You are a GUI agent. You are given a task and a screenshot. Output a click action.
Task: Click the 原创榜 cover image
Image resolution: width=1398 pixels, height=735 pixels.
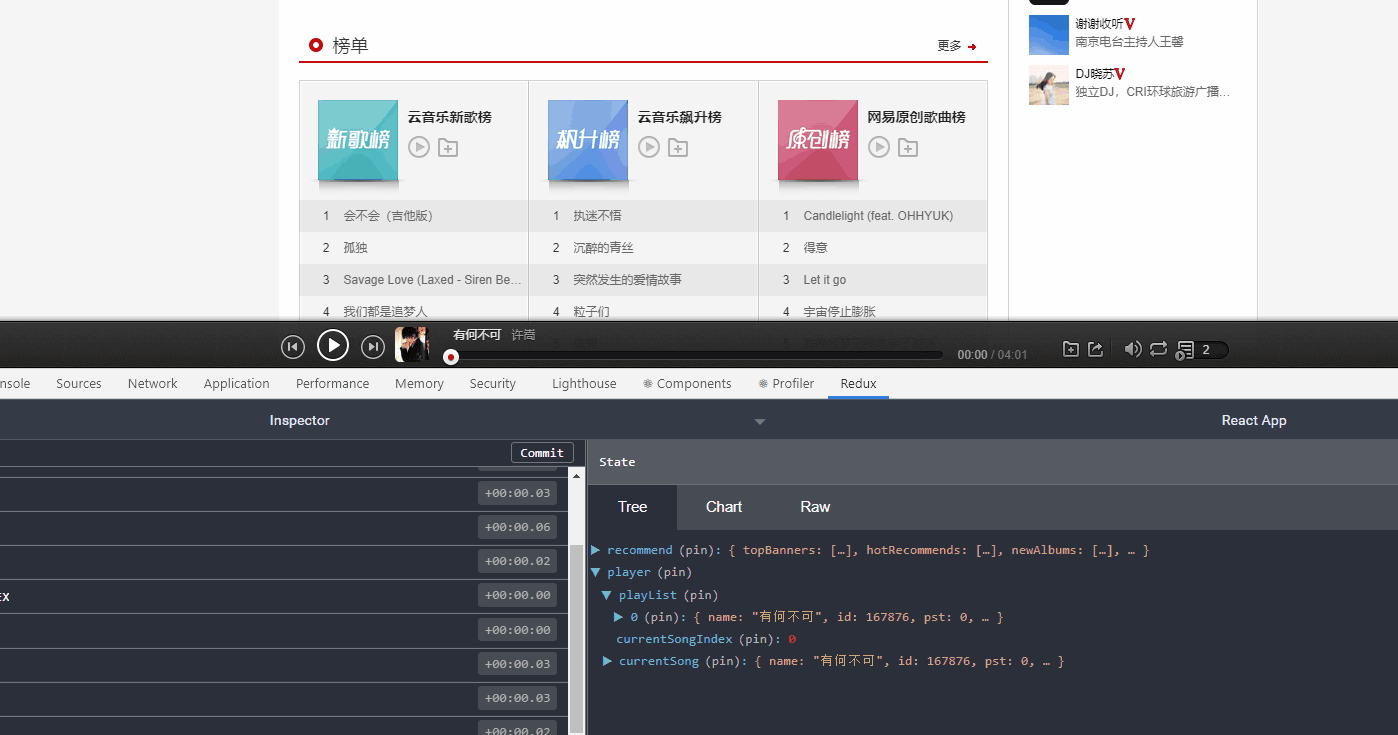coord(818,140)
